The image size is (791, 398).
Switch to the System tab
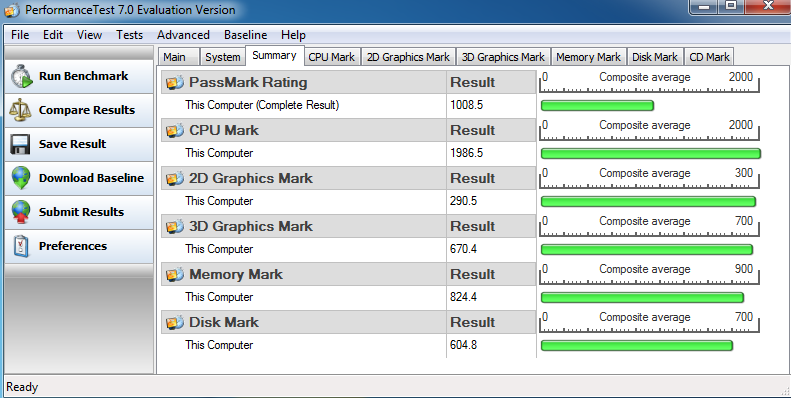222,57
